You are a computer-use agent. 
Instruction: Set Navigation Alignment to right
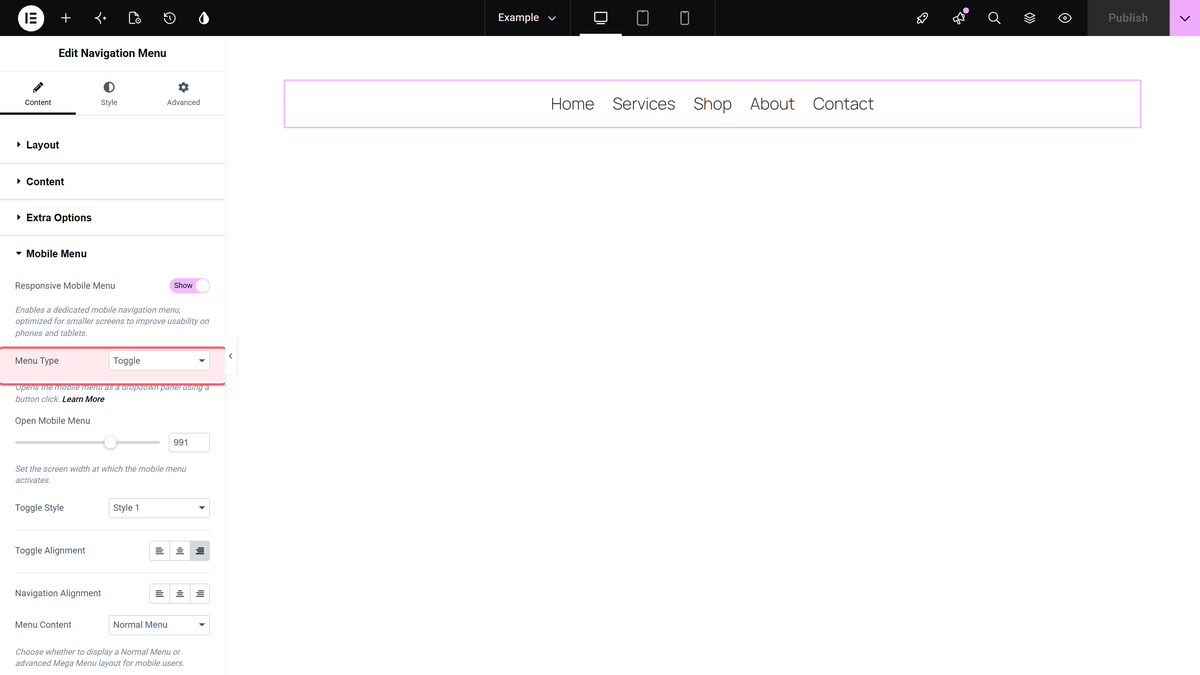click(x=200, y=594)
